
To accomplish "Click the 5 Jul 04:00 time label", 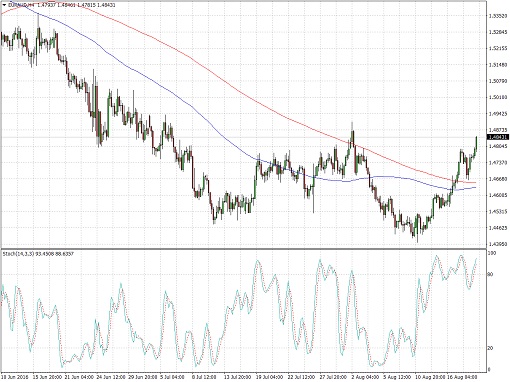I will coord(172,377).
